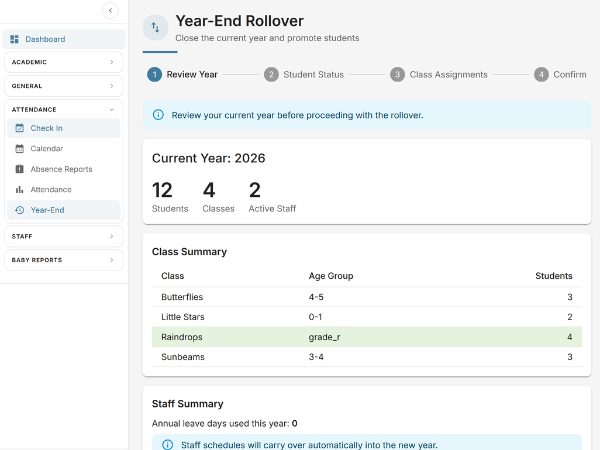Image resolution: width=600 pixels, height=450 pixels.
Task: Expand the Academic section
Action: click(64, 62)
